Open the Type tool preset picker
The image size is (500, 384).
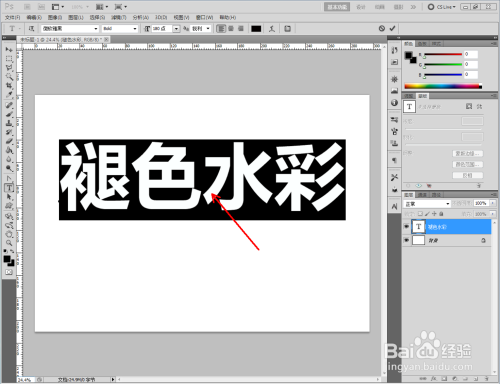coord(14,29)
